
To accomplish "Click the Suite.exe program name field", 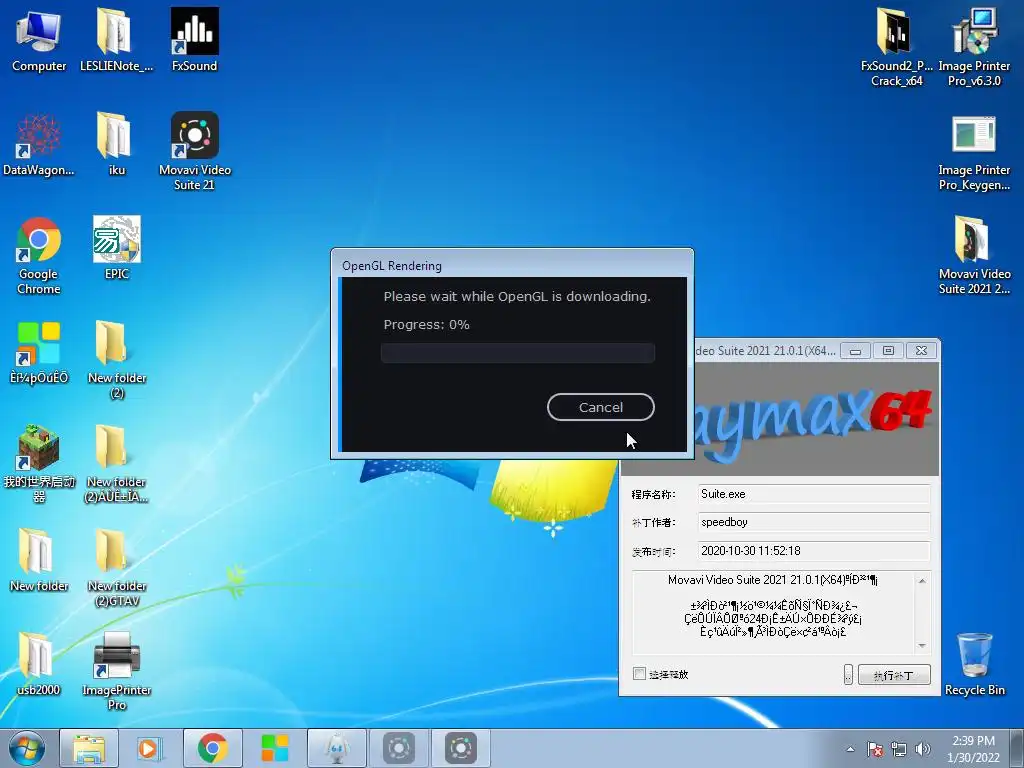I will [x=814, y=494].
